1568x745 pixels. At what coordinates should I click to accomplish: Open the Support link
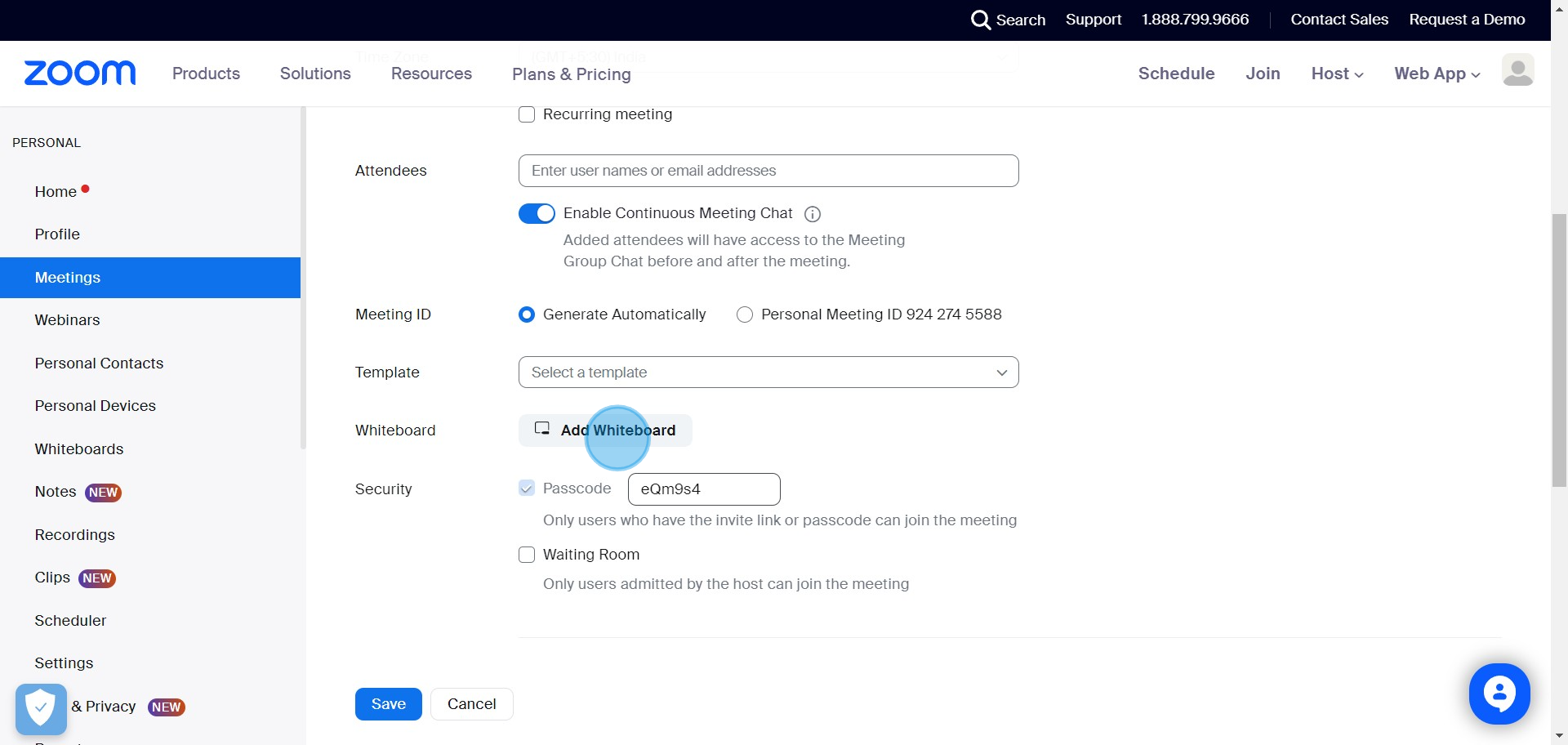1094,20
